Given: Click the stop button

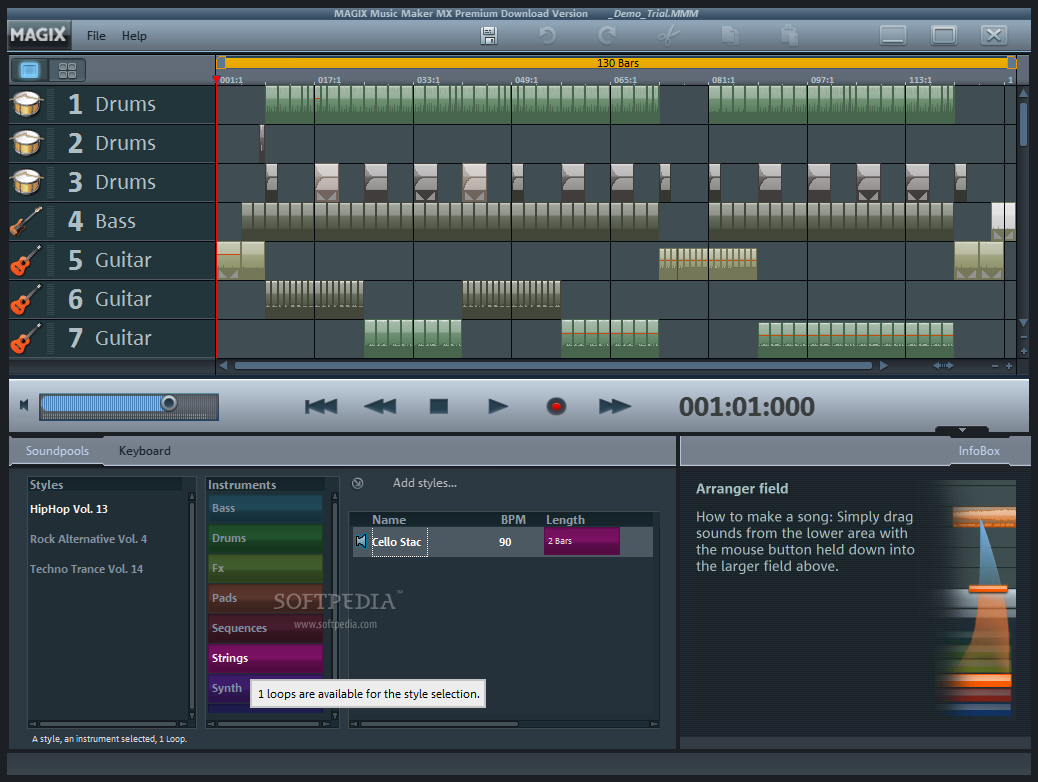Looking at the screenshot, I should pyautogui.click(x=438, y=406).
